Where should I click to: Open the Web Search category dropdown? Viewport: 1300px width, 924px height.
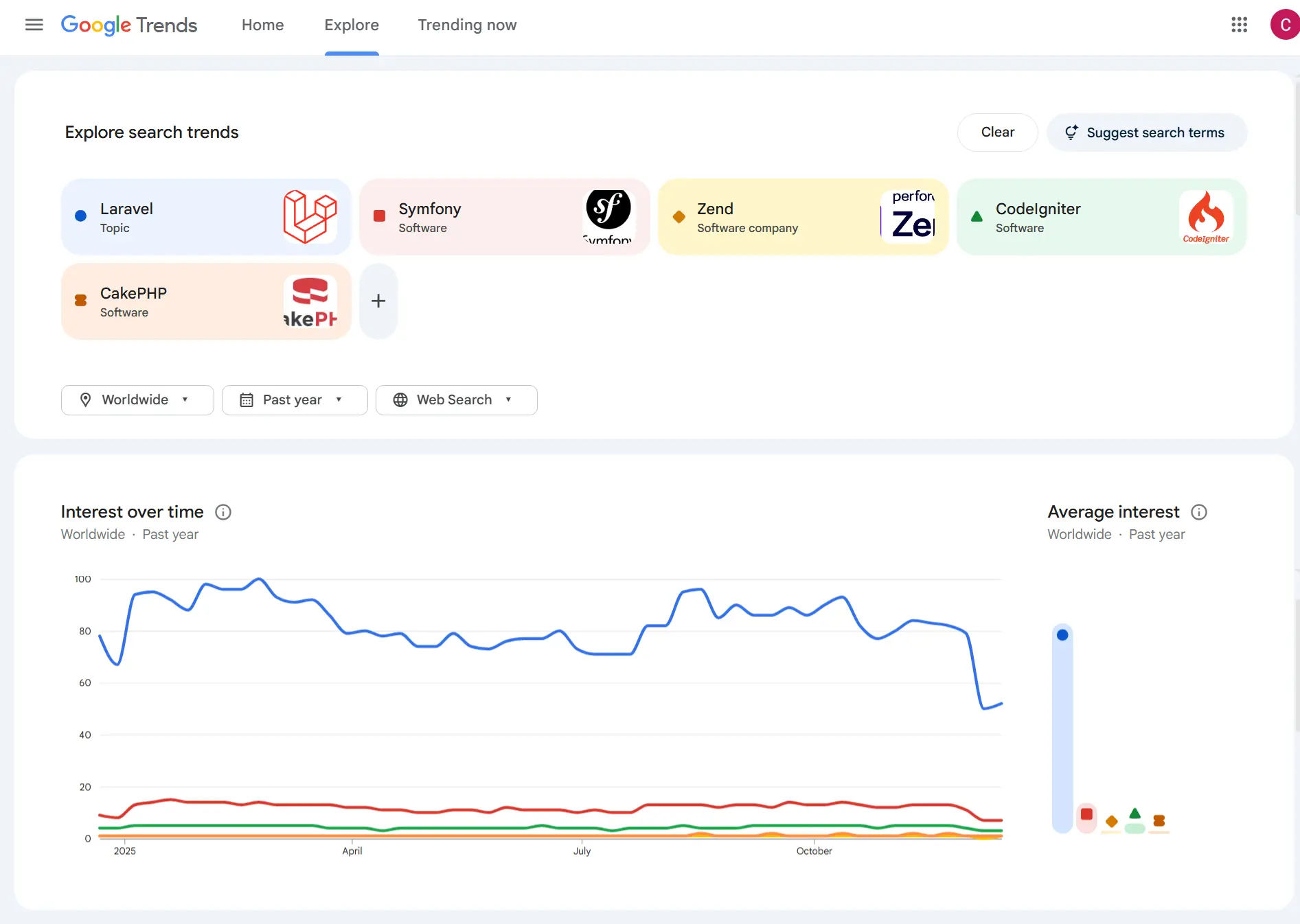(456, 400)
